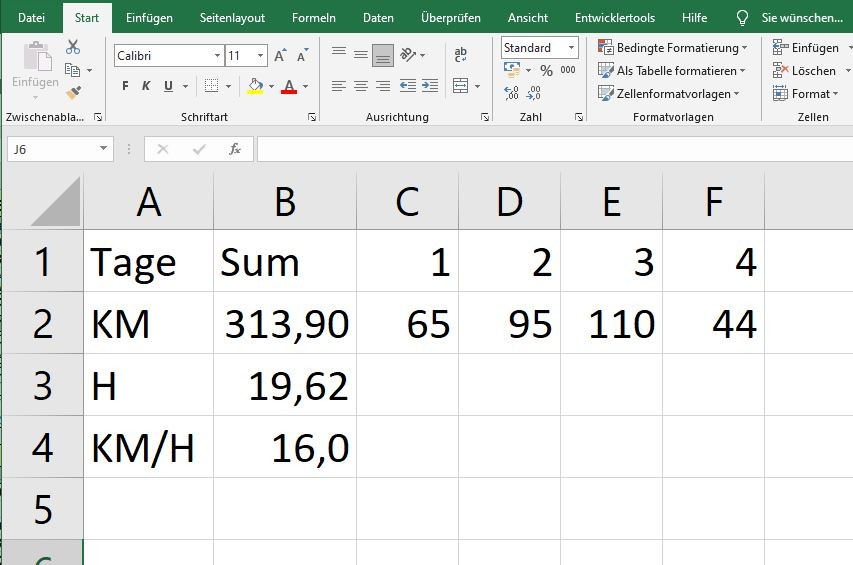
Task: Open the Name Box dropdown arrow
Action: [x=104, y=149]
